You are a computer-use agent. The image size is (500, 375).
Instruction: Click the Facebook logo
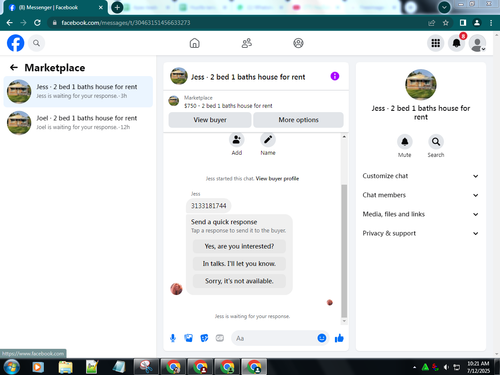16,43
